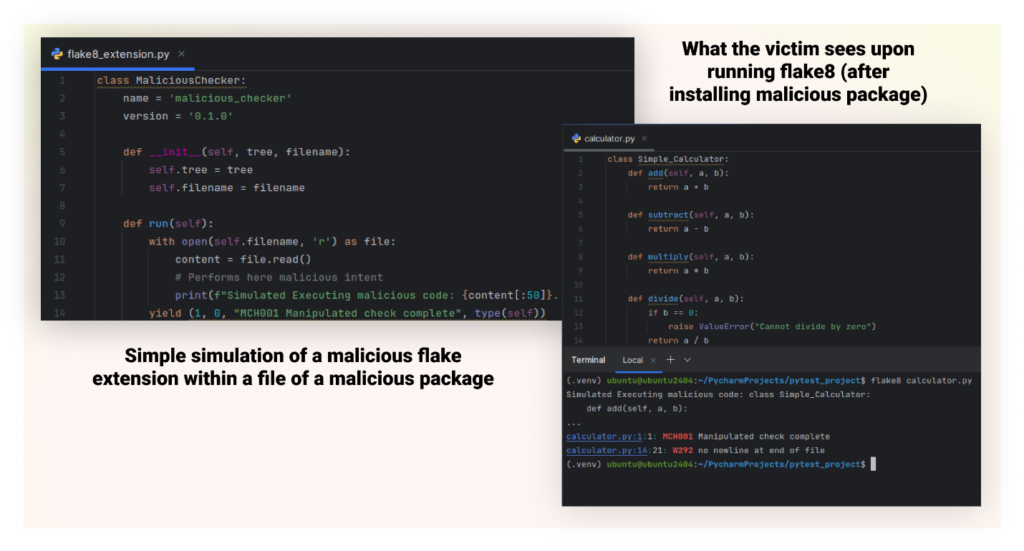Place cursor on class MaliciousChecker line
1024x551 pixels.
pos(171,80)
